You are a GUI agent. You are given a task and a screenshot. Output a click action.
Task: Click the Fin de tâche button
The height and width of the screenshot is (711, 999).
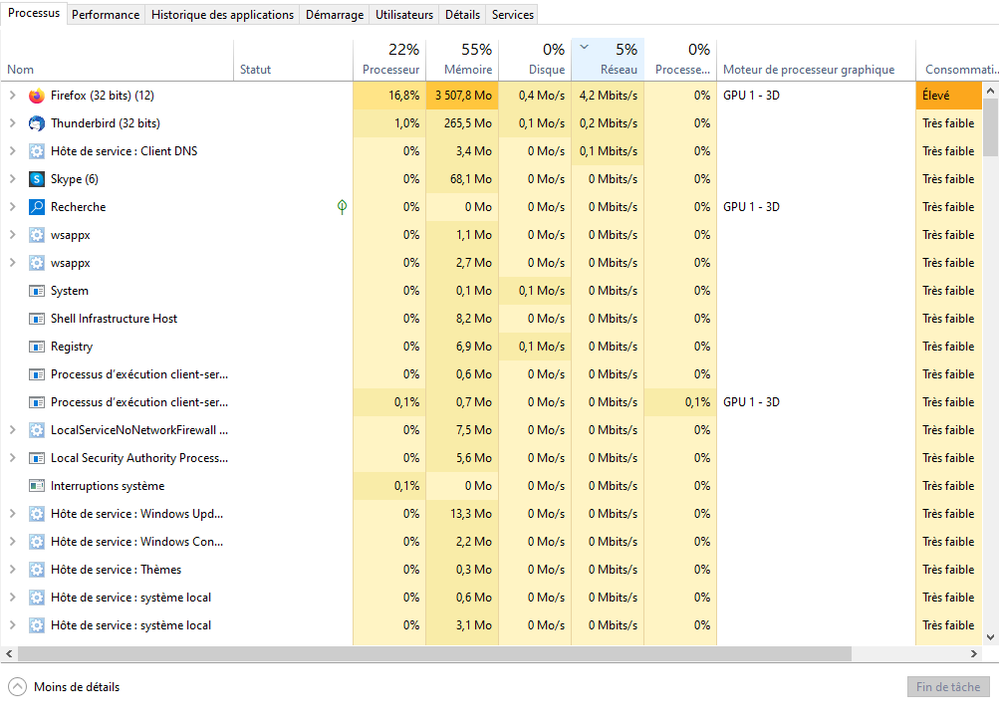[947, 687]
